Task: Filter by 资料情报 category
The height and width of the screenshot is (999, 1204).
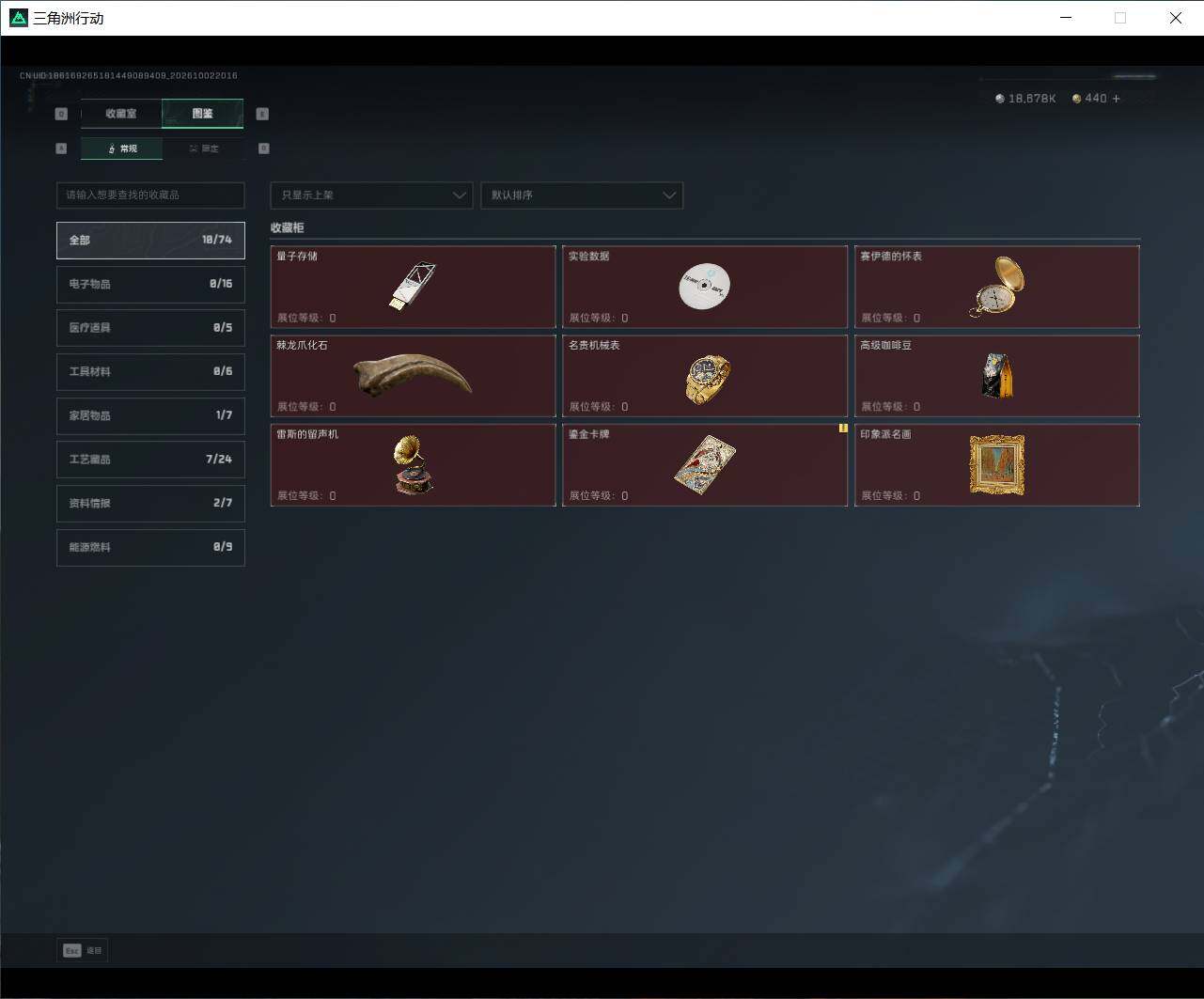Action: tap(150, 503)
